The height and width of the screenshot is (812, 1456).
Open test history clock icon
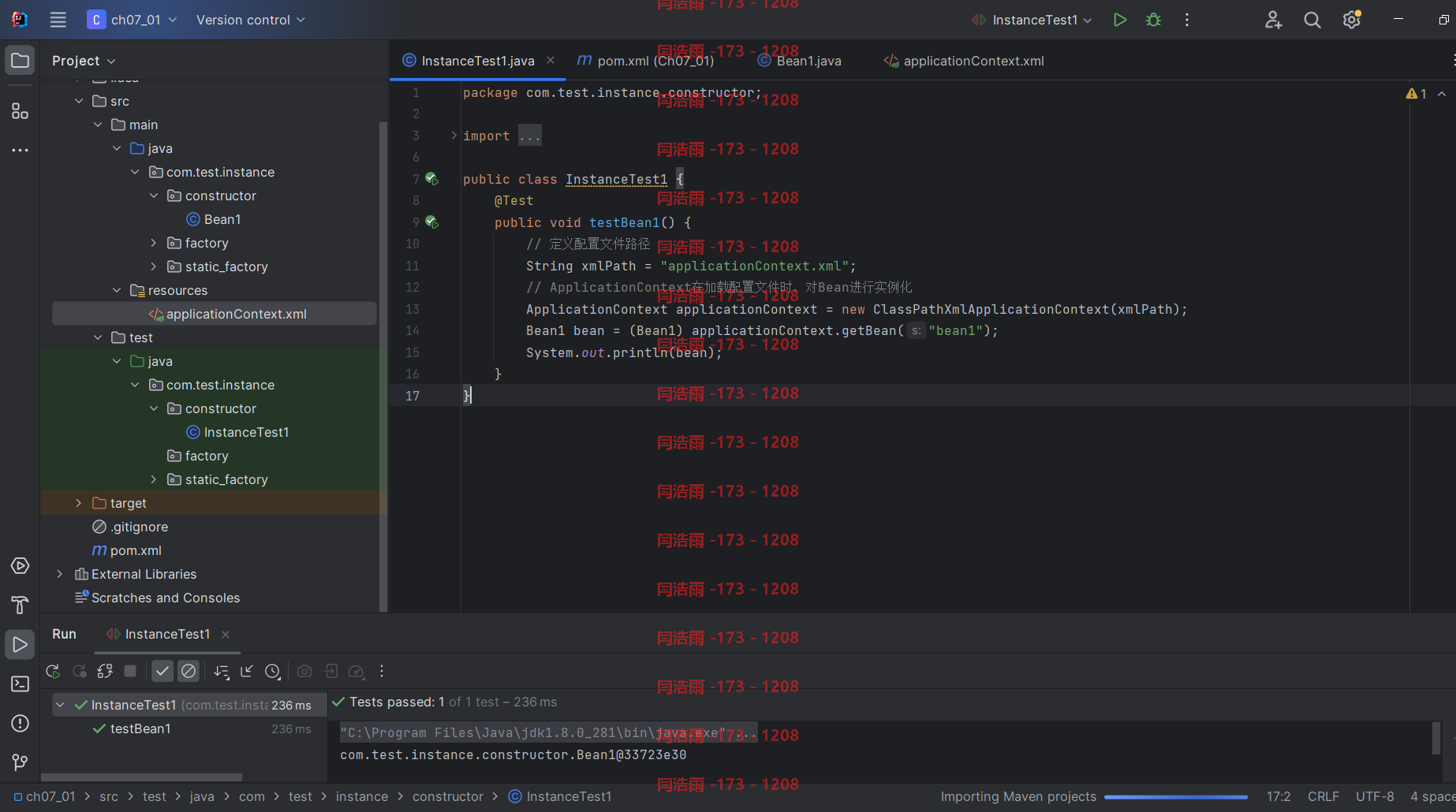272,671
